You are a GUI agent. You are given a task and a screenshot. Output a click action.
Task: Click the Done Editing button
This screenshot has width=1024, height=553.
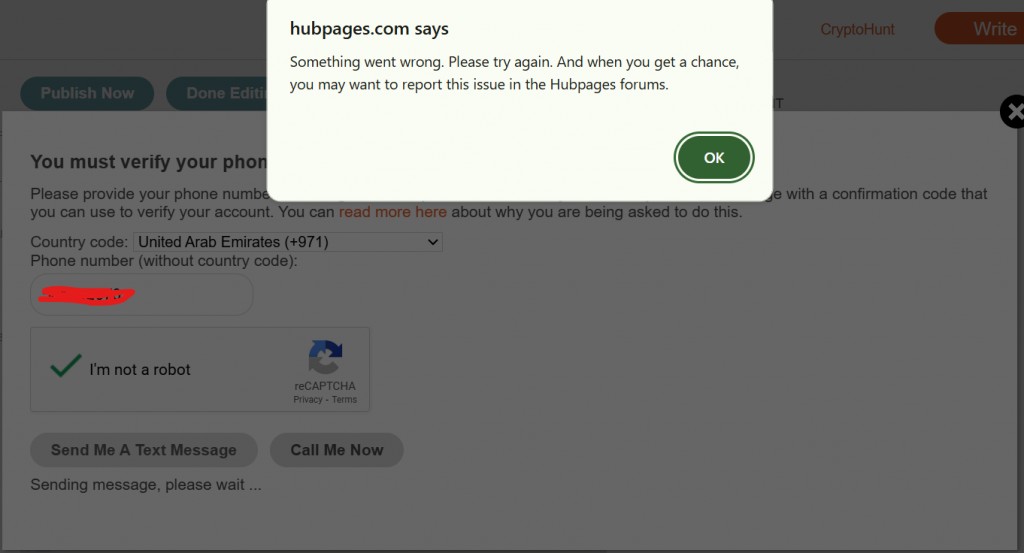tap(217, 93)
